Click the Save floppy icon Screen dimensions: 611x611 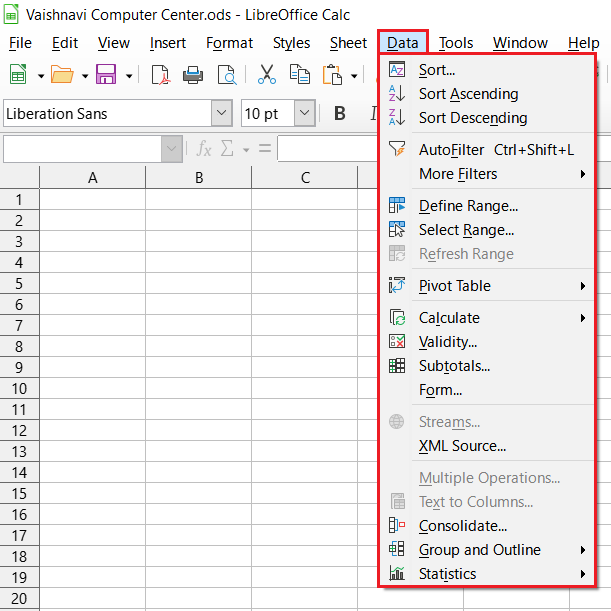(x=106, y=74)
